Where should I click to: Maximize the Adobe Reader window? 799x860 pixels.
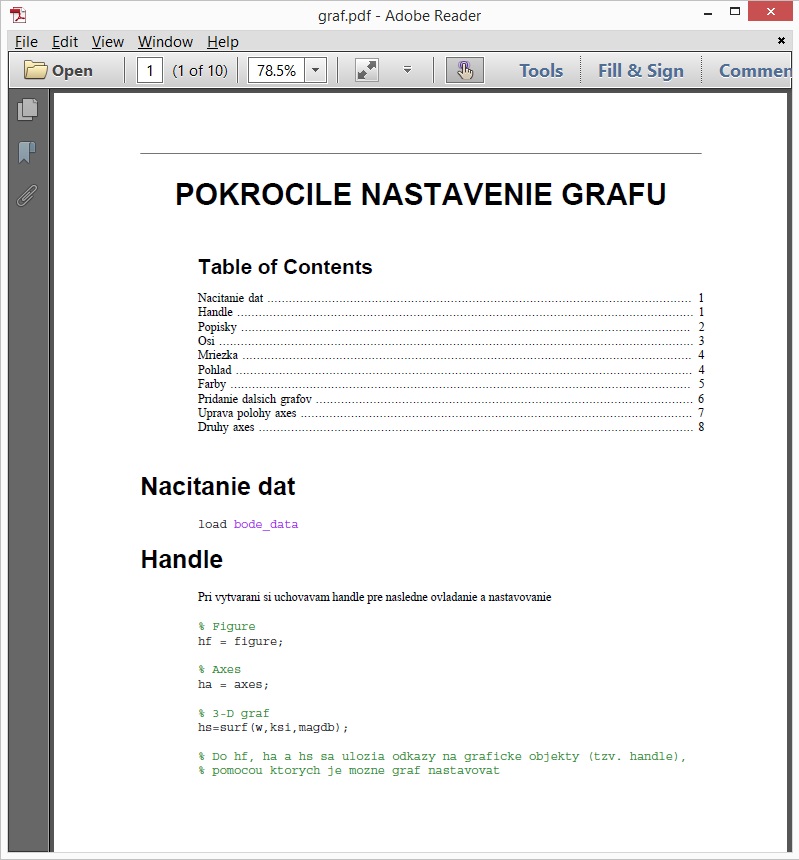[735, 12]
